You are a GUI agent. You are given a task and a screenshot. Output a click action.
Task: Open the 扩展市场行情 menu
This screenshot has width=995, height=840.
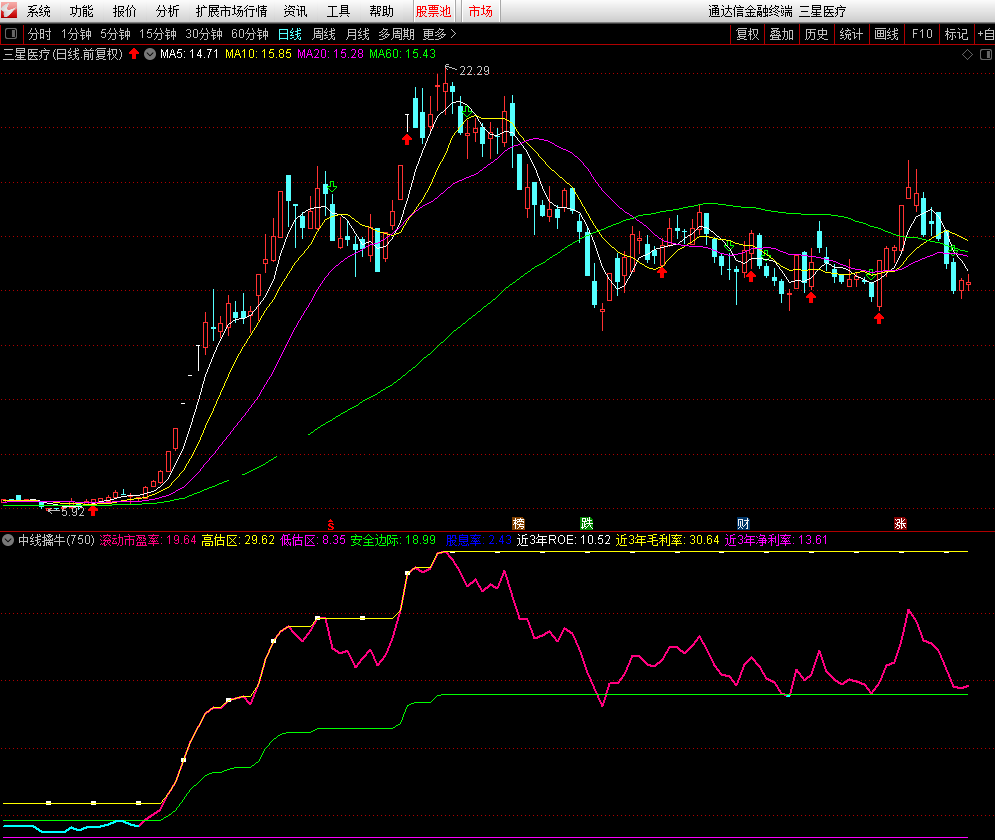[x=232, y=11]
